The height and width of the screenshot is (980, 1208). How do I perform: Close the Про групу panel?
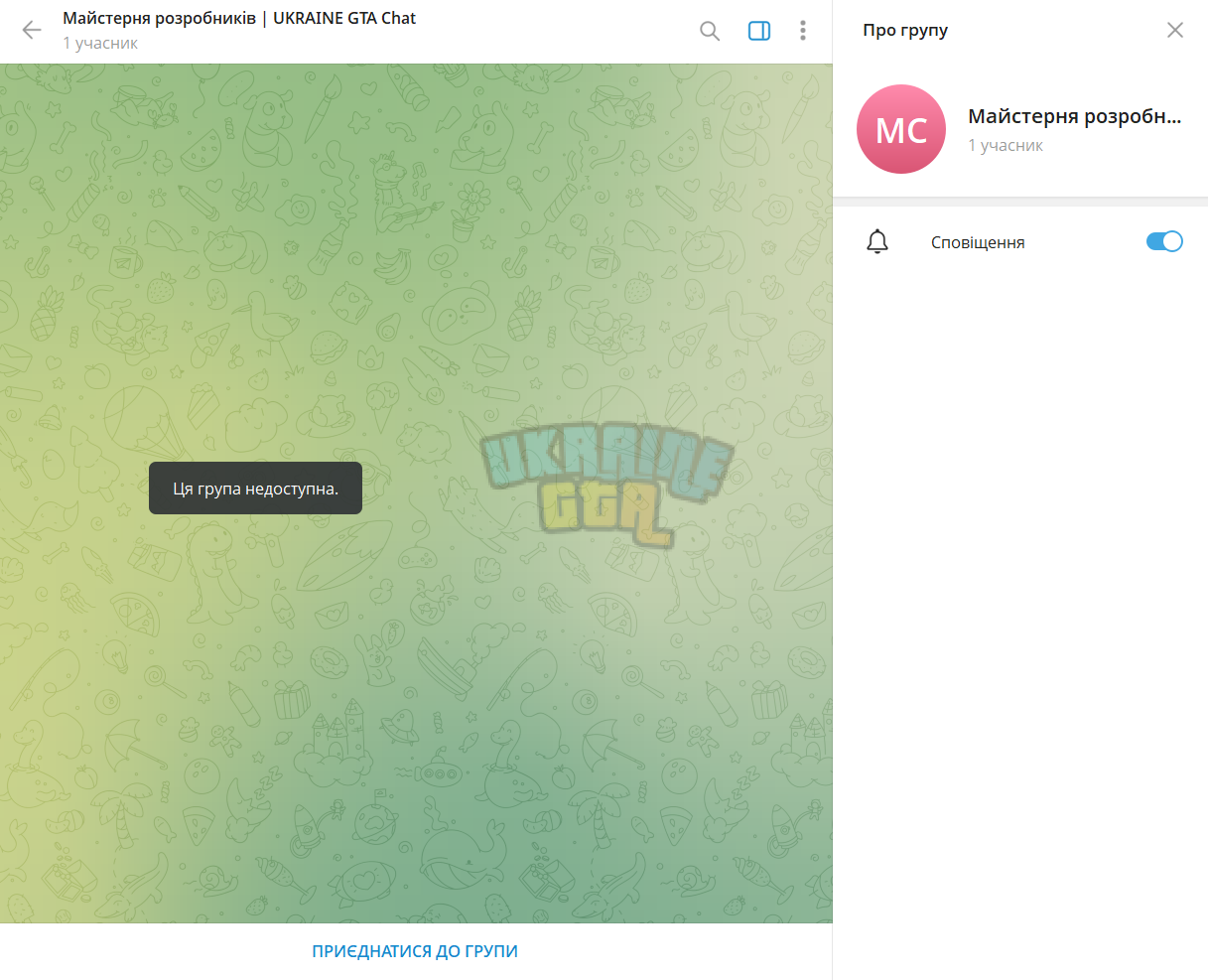tap(1175, 30)
